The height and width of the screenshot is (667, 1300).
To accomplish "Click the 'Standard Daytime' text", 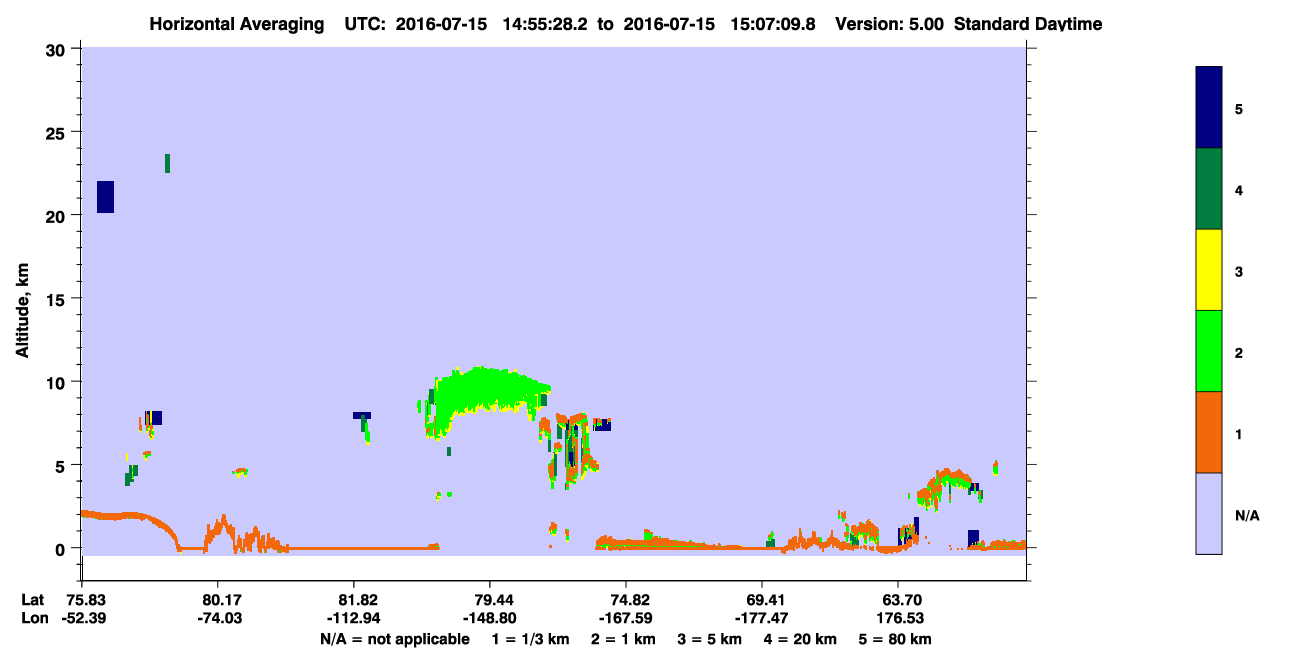I will [1028, 23].
